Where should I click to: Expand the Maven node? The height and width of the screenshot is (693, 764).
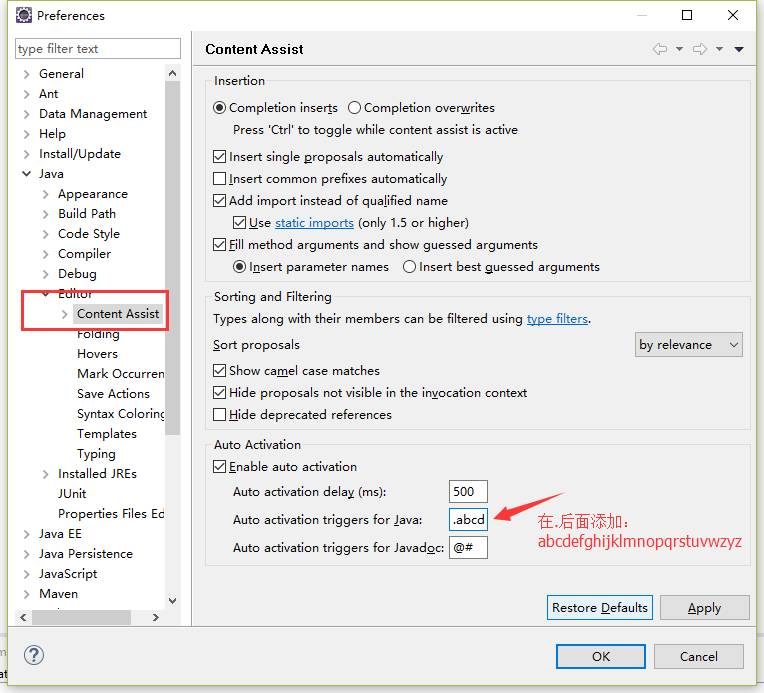27,595
